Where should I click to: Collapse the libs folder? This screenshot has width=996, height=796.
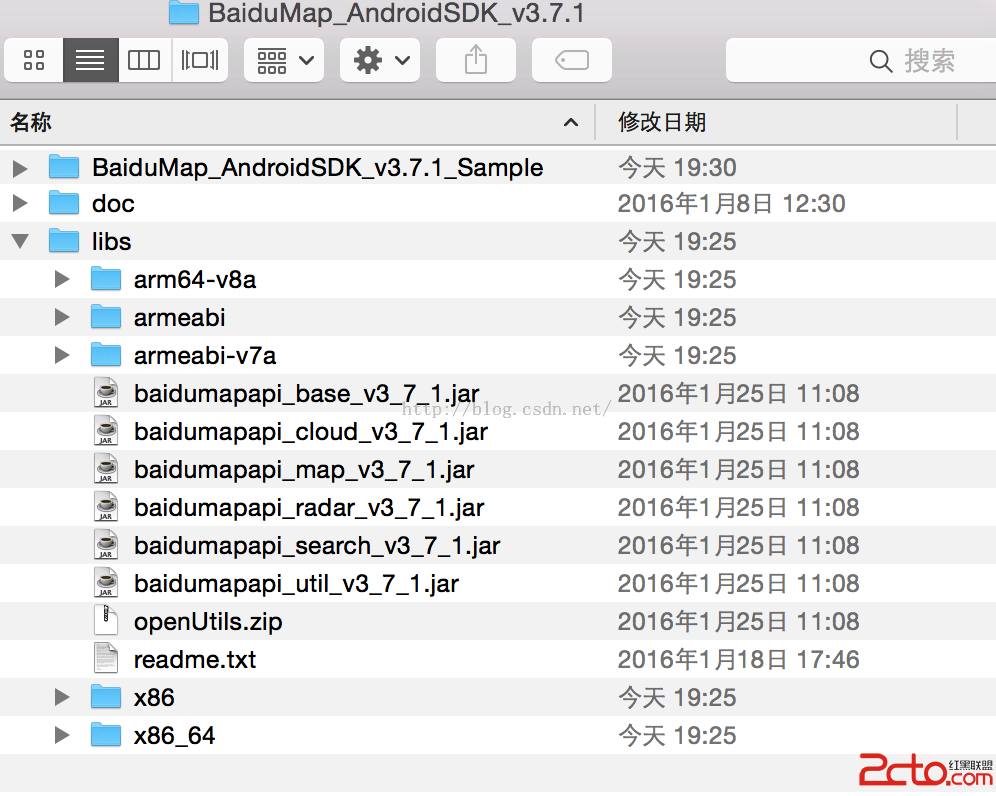[20, 241]
